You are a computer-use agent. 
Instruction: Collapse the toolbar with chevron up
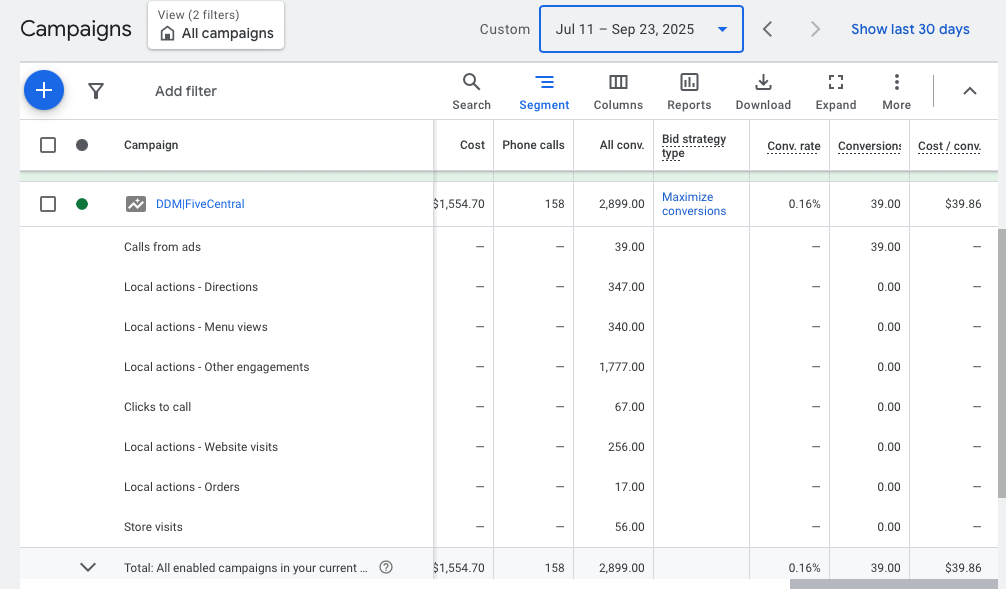[x=969, y=91]
